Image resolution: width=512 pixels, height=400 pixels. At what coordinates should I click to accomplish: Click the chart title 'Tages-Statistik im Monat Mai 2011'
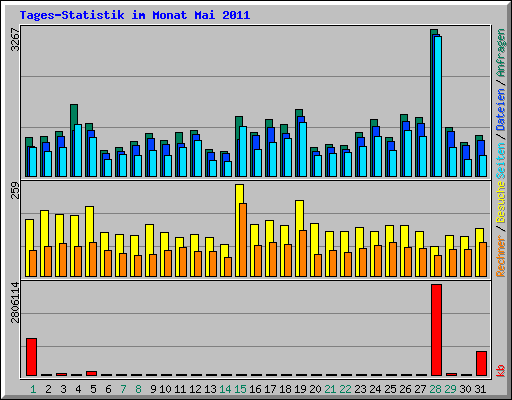click(x=135, y=15)
